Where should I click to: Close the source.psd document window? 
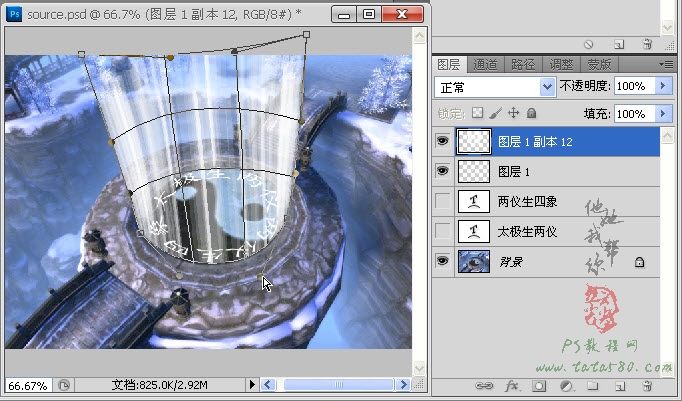(402, 14)
